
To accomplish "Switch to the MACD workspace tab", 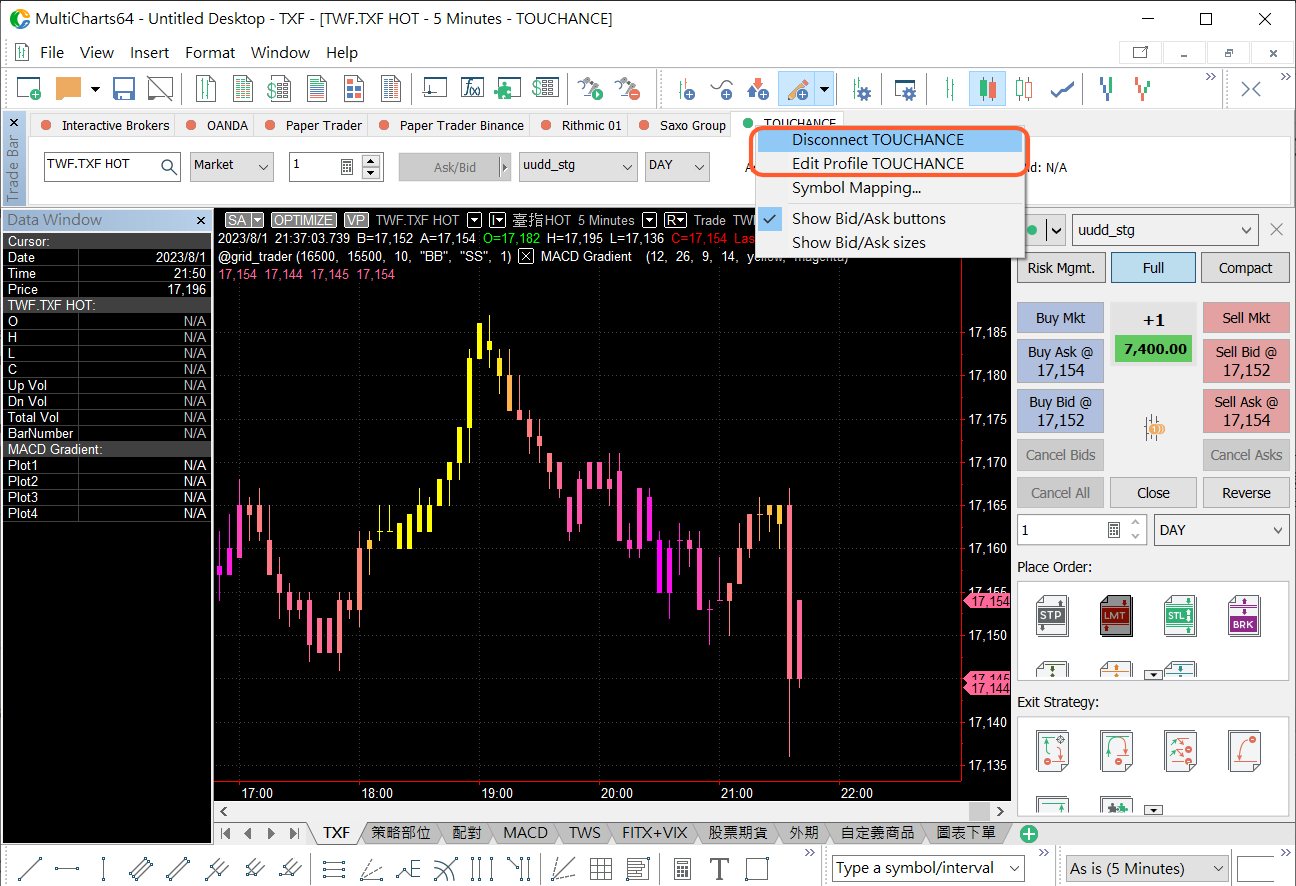I will coord(525,833).
